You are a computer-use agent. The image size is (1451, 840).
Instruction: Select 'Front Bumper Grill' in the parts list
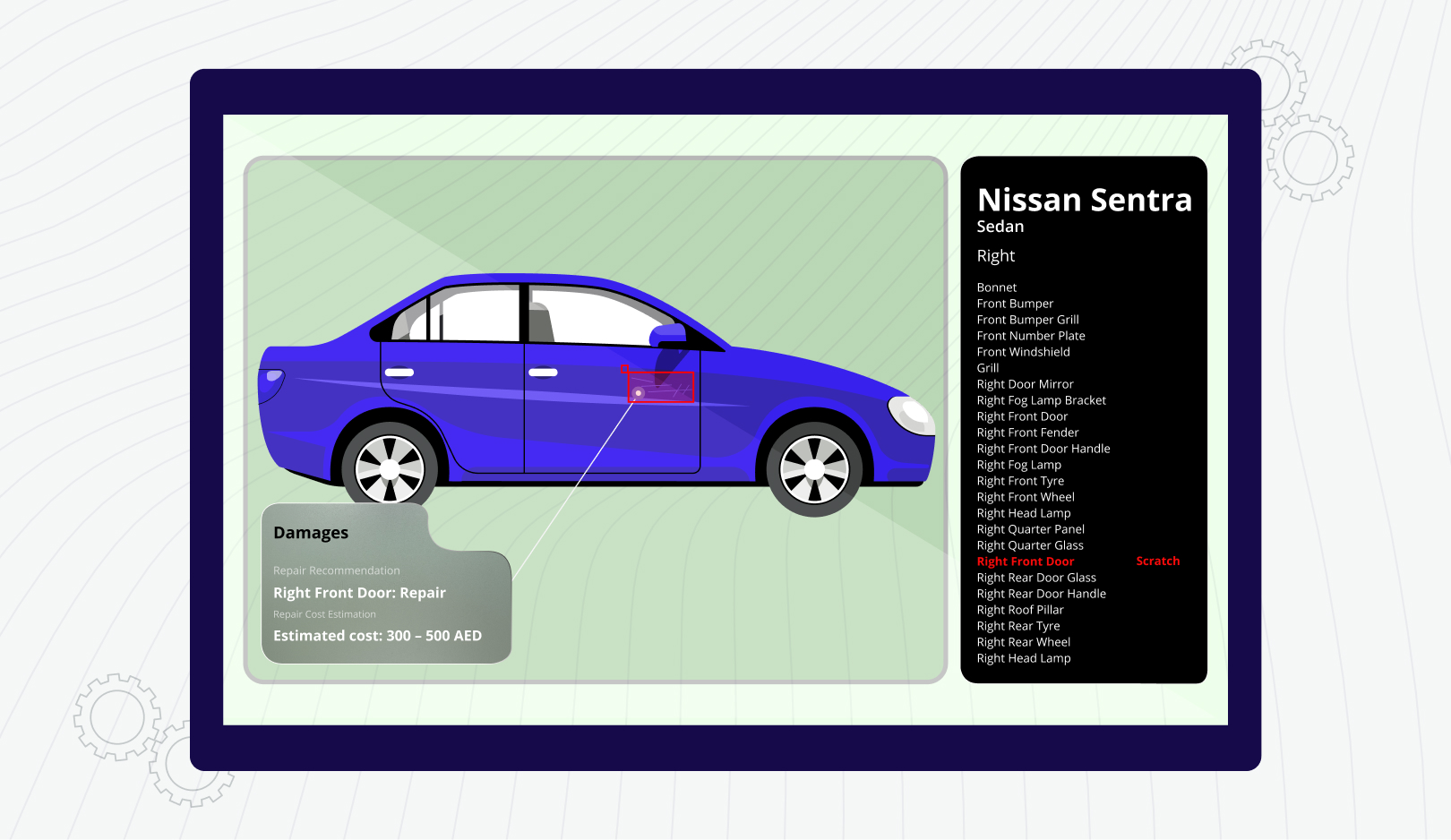click(x=1027, y=320)
